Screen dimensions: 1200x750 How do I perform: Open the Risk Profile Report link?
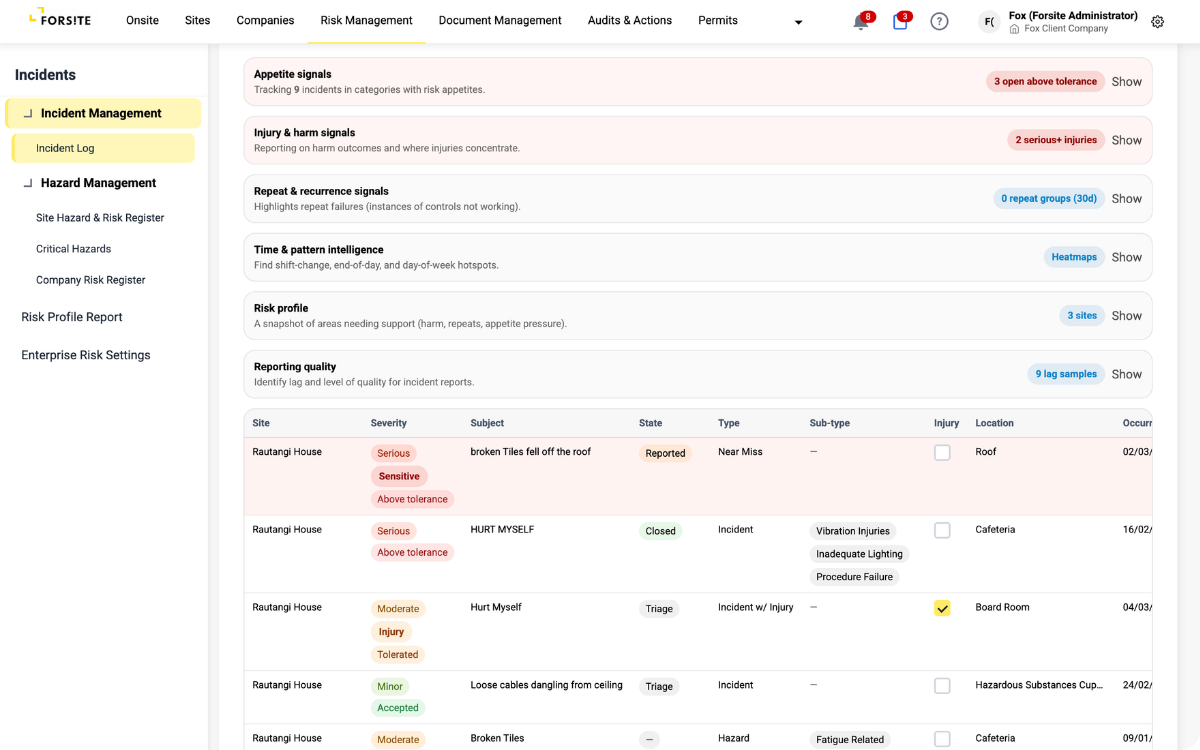coord(72,317)
